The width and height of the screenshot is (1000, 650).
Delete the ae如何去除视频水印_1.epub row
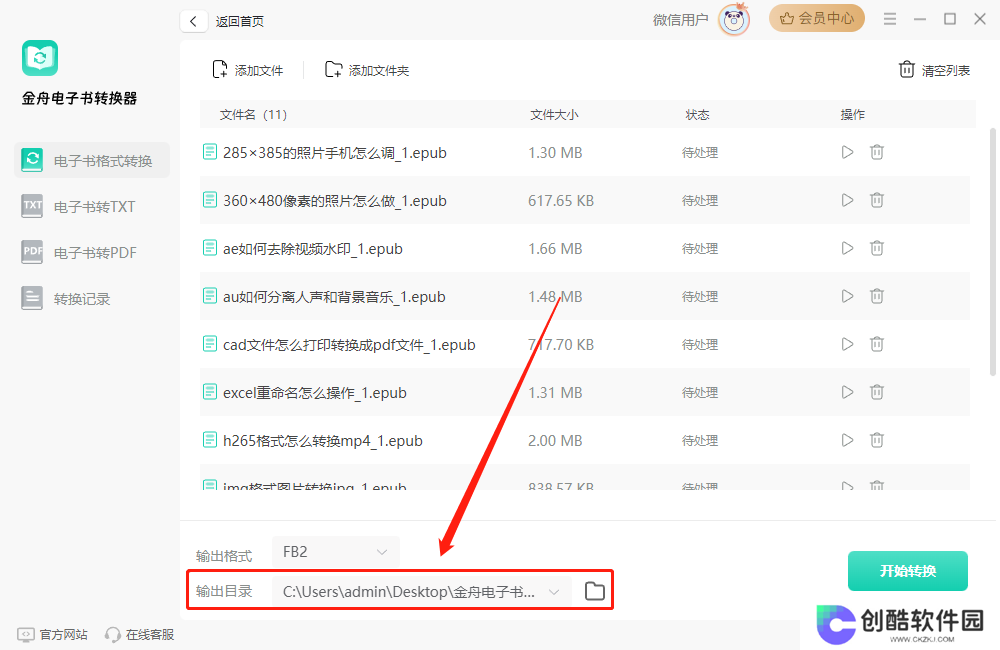(x=877, y=247)
